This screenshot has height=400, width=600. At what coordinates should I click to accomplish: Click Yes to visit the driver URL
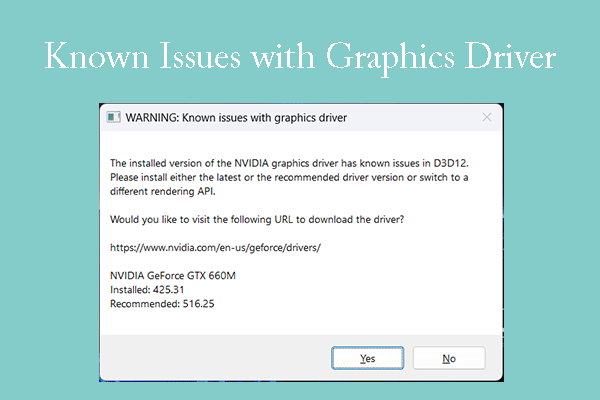367,358
